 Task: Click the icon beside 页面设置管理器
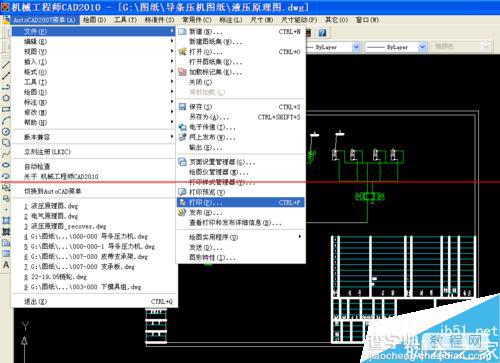click(x=182, y=162)
